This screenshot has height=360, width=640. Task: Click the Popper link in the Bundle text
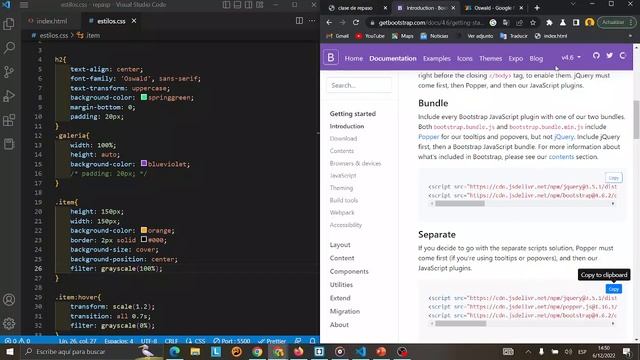coord(428,137)
